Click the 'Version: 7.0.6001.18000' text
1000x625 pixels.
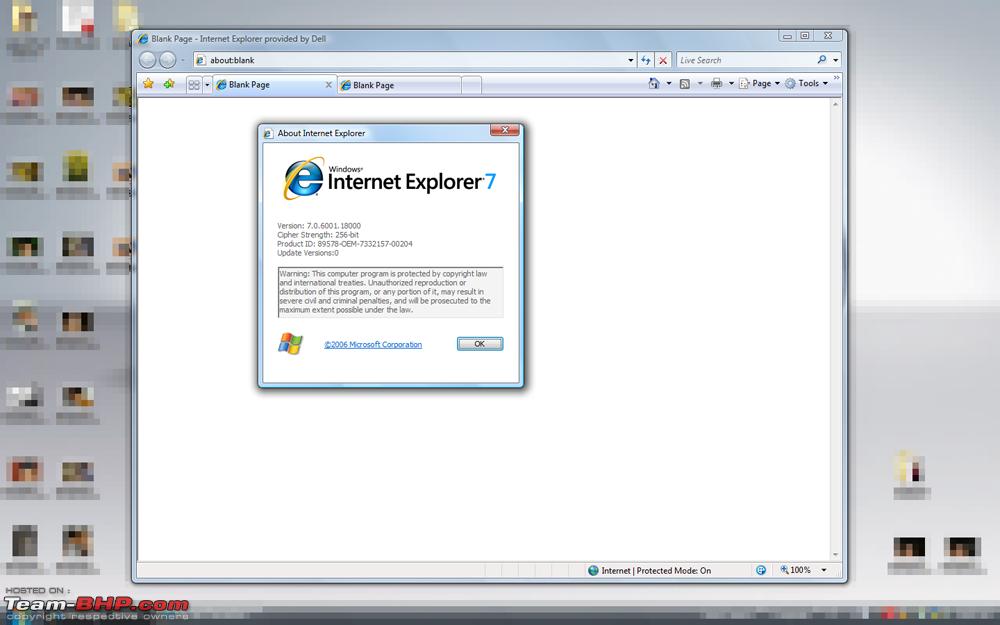[319, 226]
